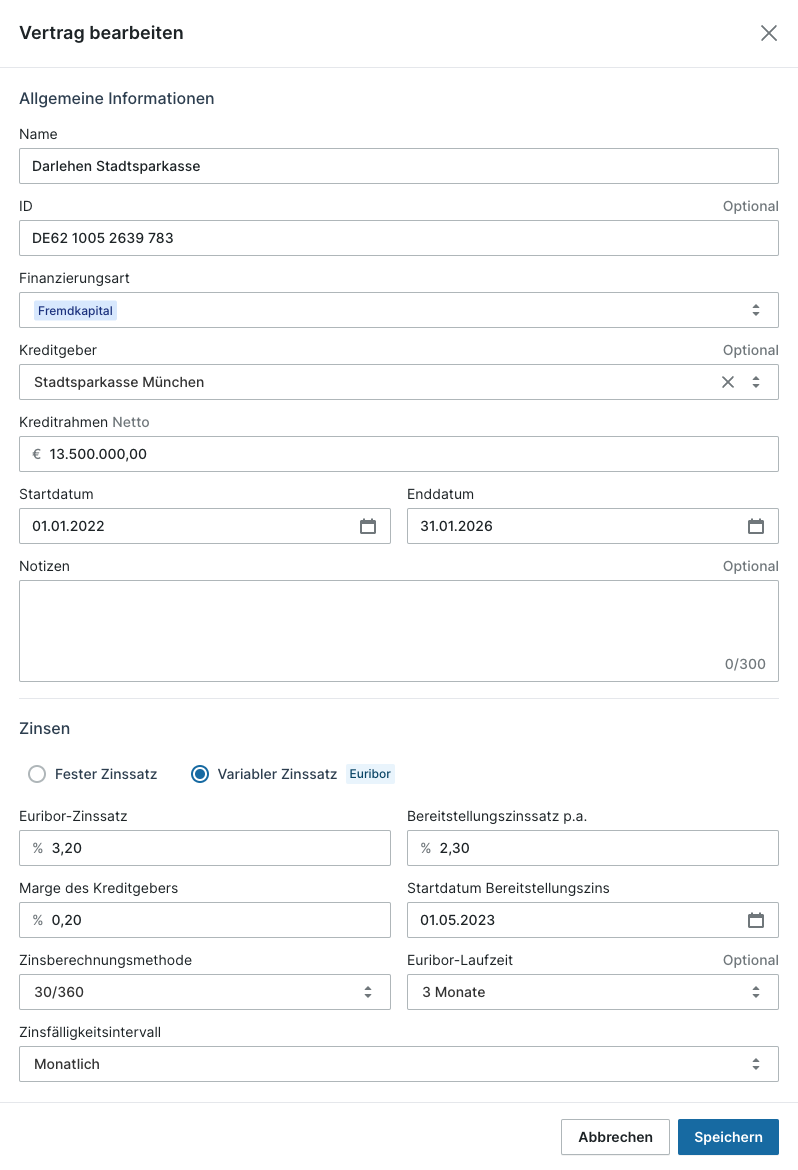The width and height of the screenshot is (798, 1170).
Task: Select the Variabler Zinssatz radio button
Action: pos(200,774)
